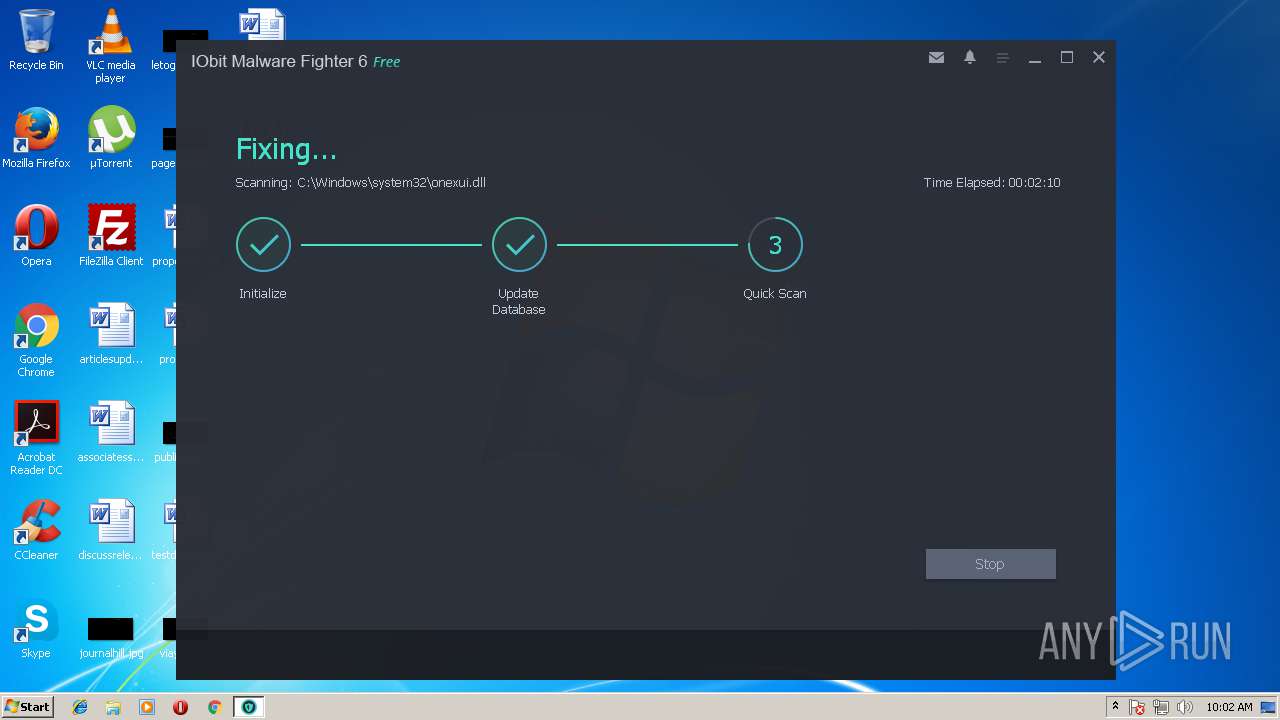
Task: Click the Fixing... heading text
Action: click(x=286, y=150)
